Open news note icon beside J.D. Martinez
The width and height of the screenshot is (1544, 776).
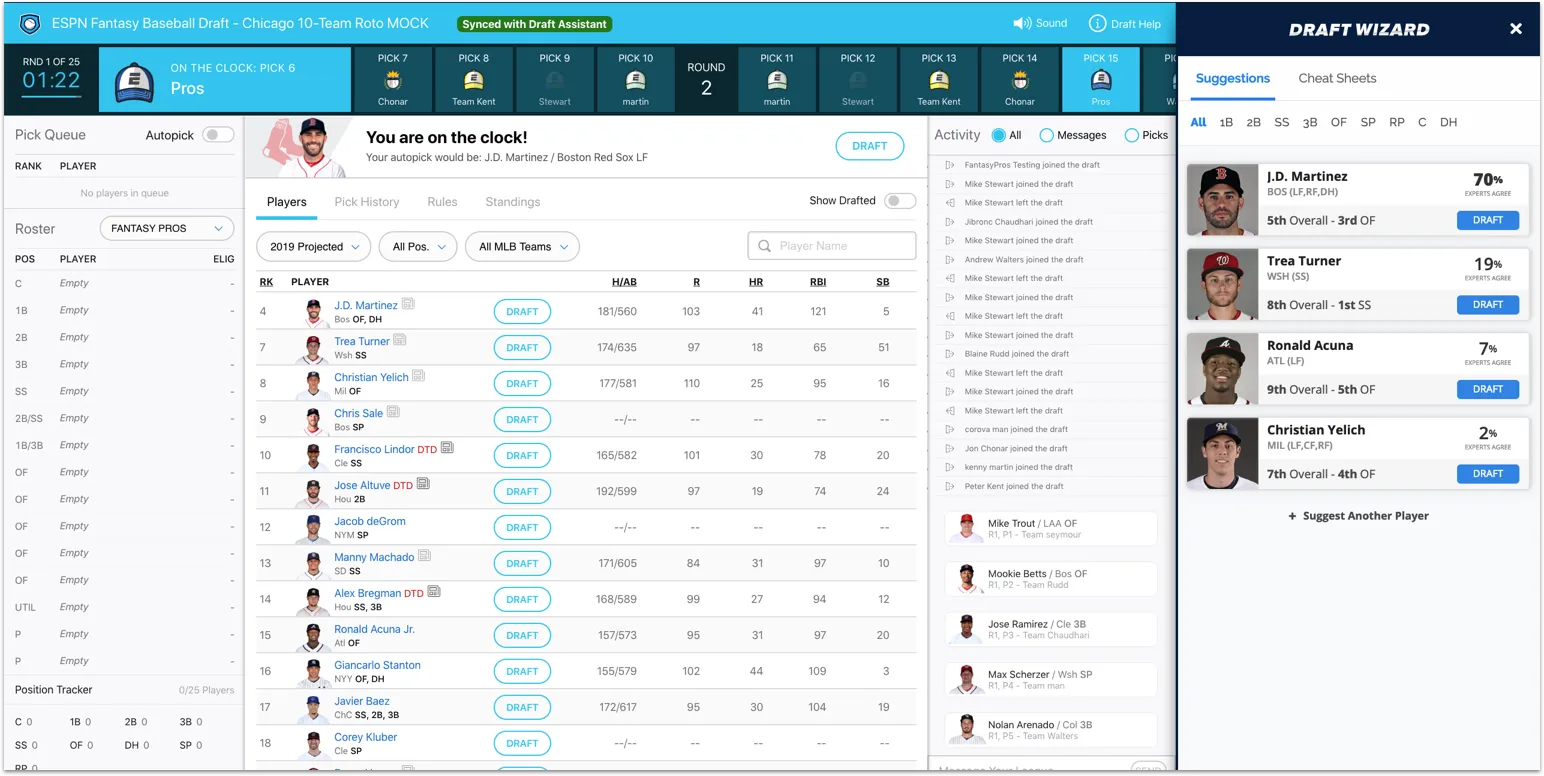(408, 304)
